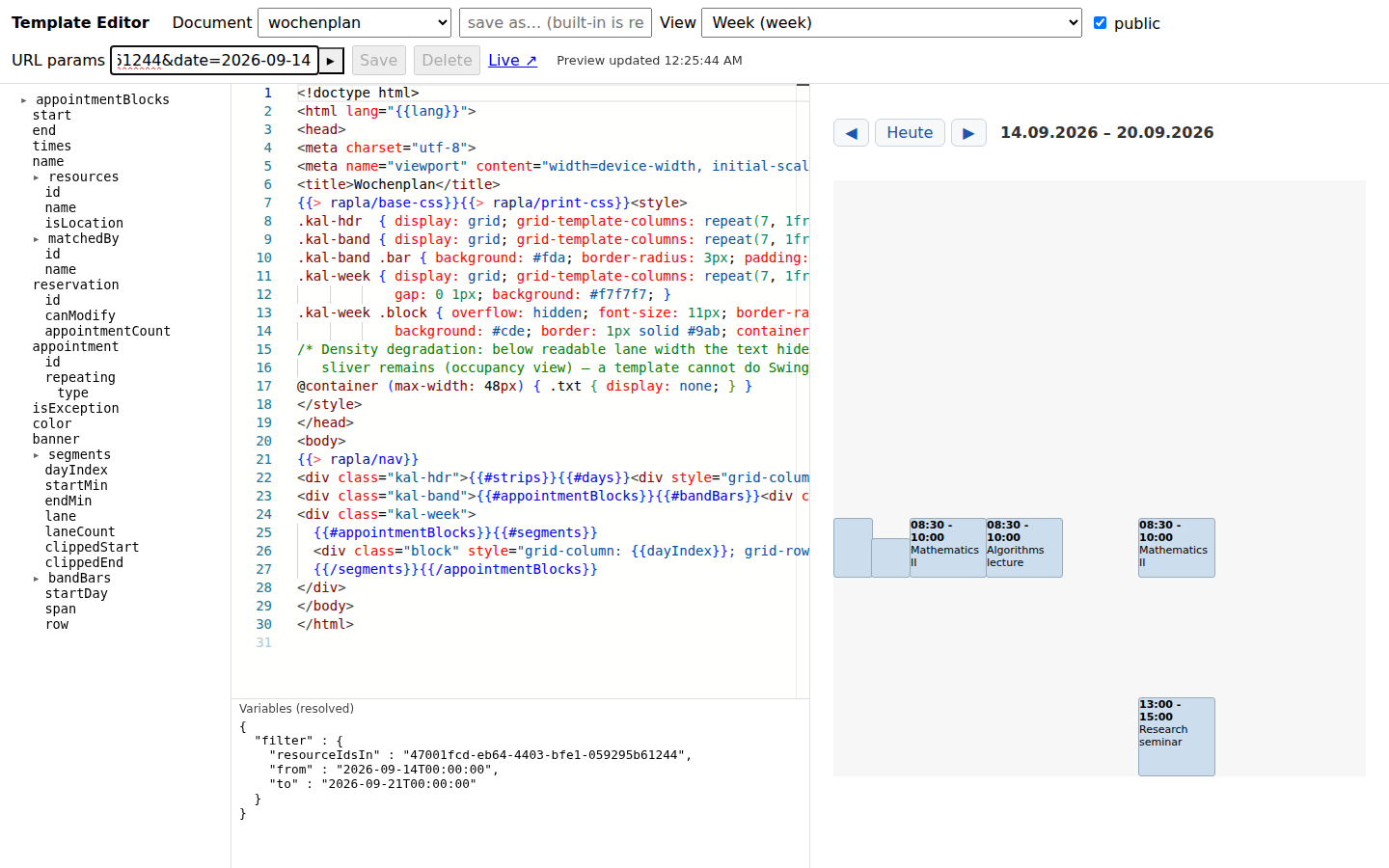Open the Live link
This screenshot has height=868, width=1389.
click(x=512, y=60)
